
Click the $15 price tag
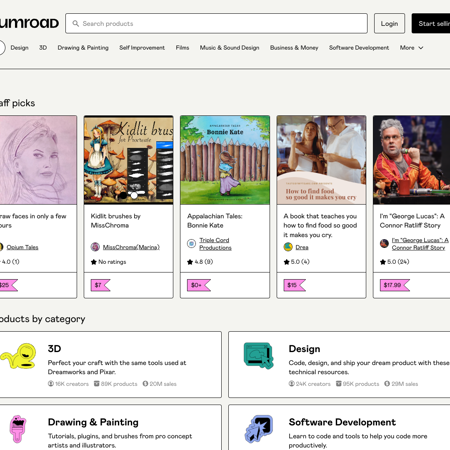(294, 285)
